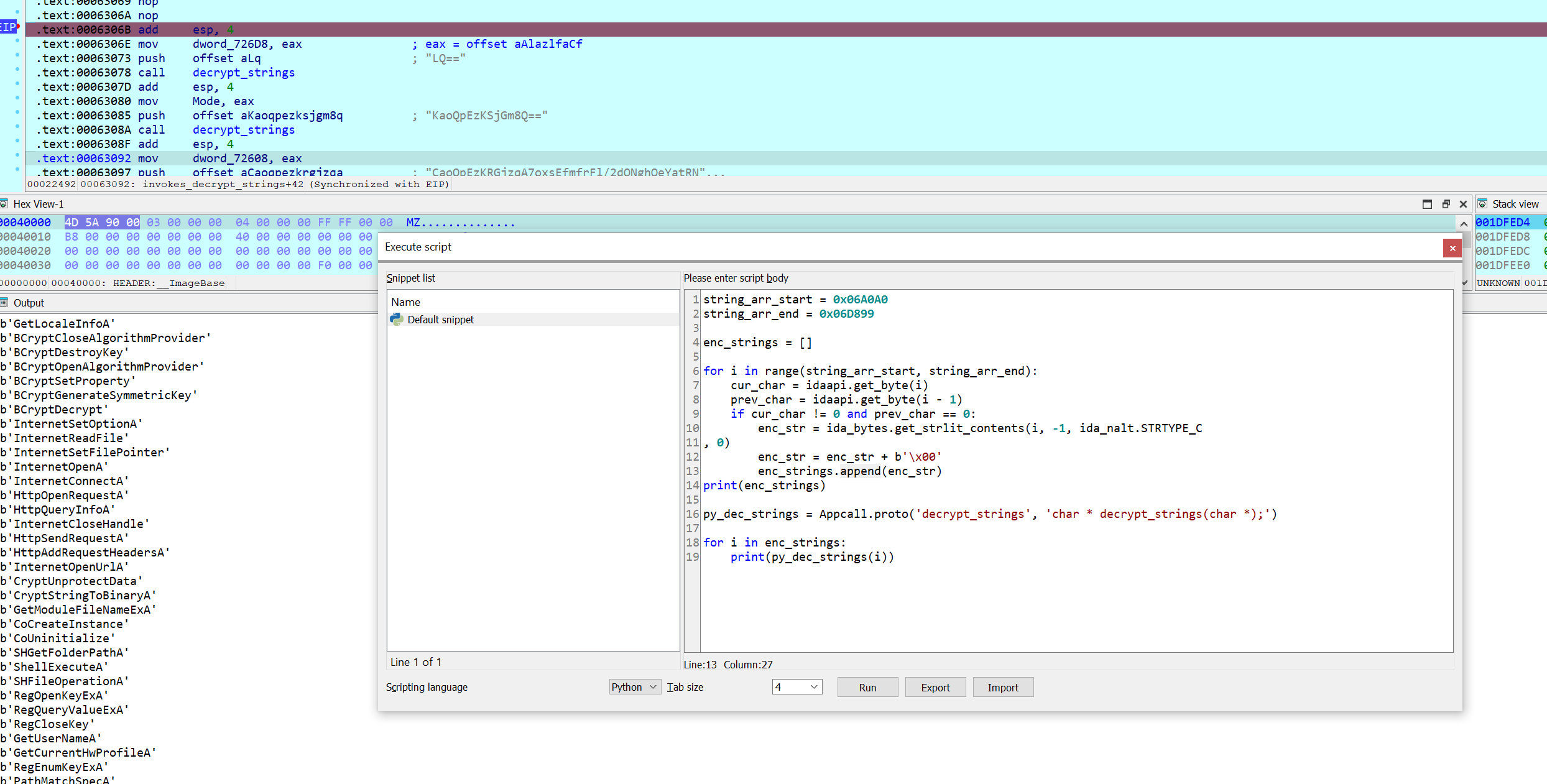Maximize the Hex View-1 panel
1547x784 pixels.
coord(1427,204)
